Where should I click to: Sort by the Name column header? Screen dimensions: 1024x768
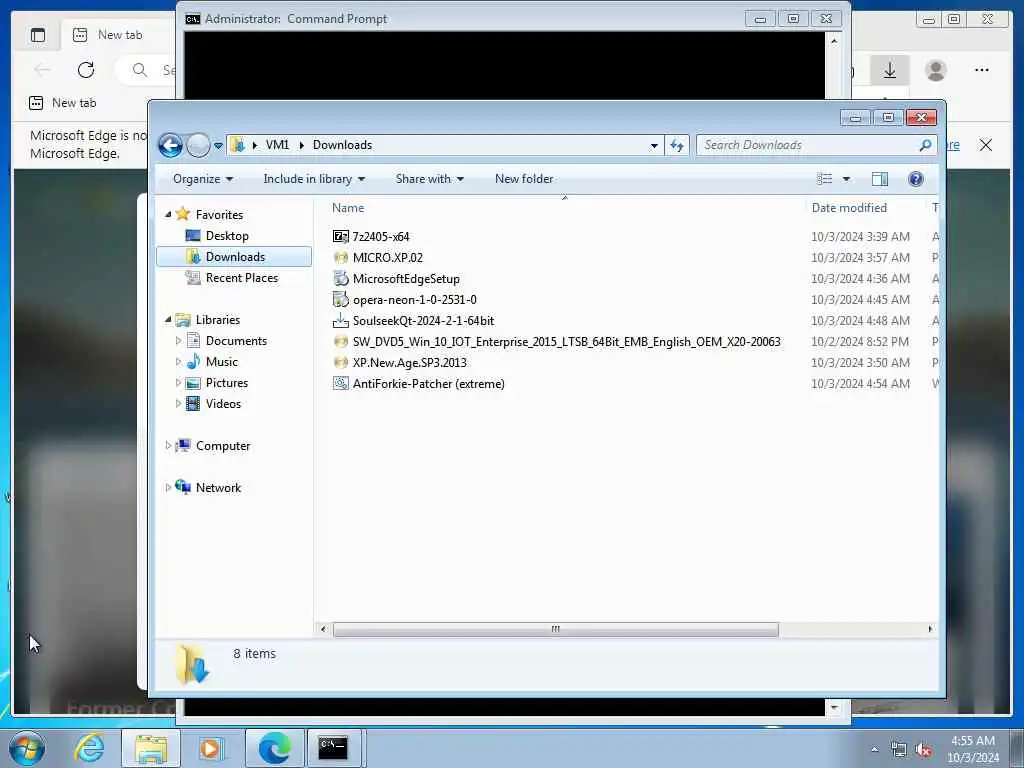pos(348,208)
